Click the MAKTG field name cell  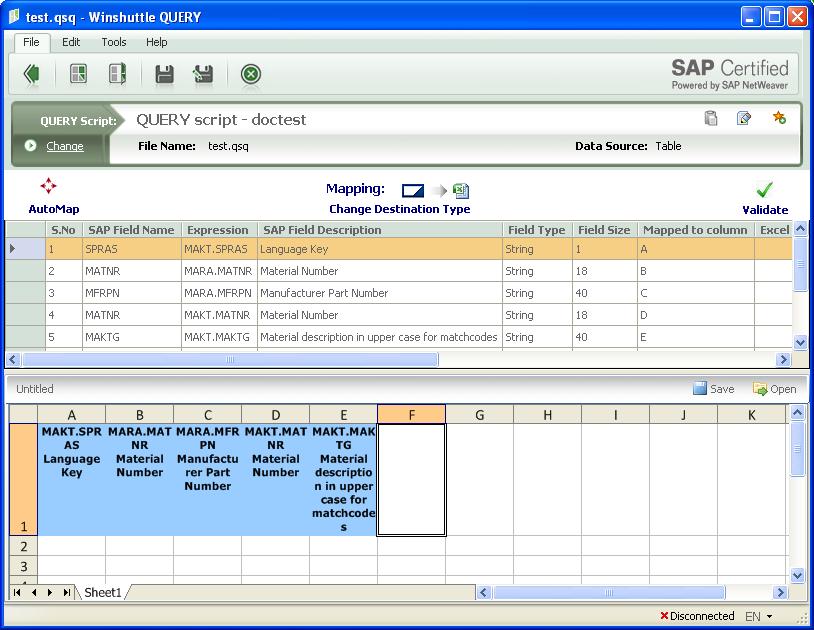132,337
